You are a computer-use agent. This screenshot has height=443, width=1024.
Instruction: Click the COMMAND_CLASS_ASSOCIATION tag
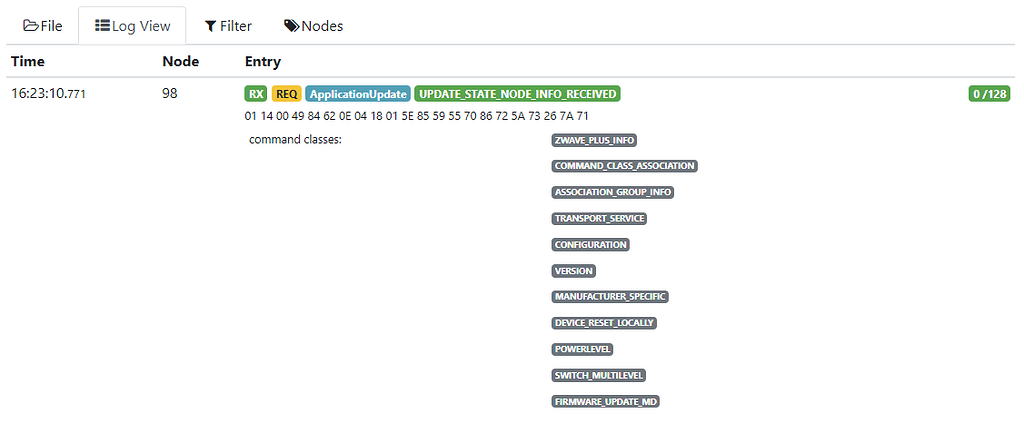[624, 166]
